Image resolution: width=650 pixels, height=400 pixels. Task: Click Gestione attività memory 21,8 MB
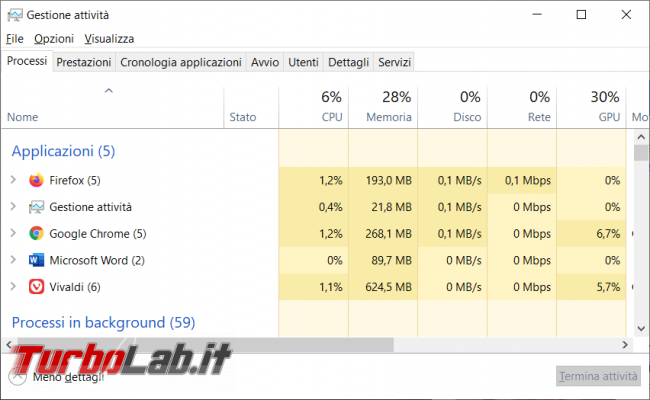coord(391,207)
